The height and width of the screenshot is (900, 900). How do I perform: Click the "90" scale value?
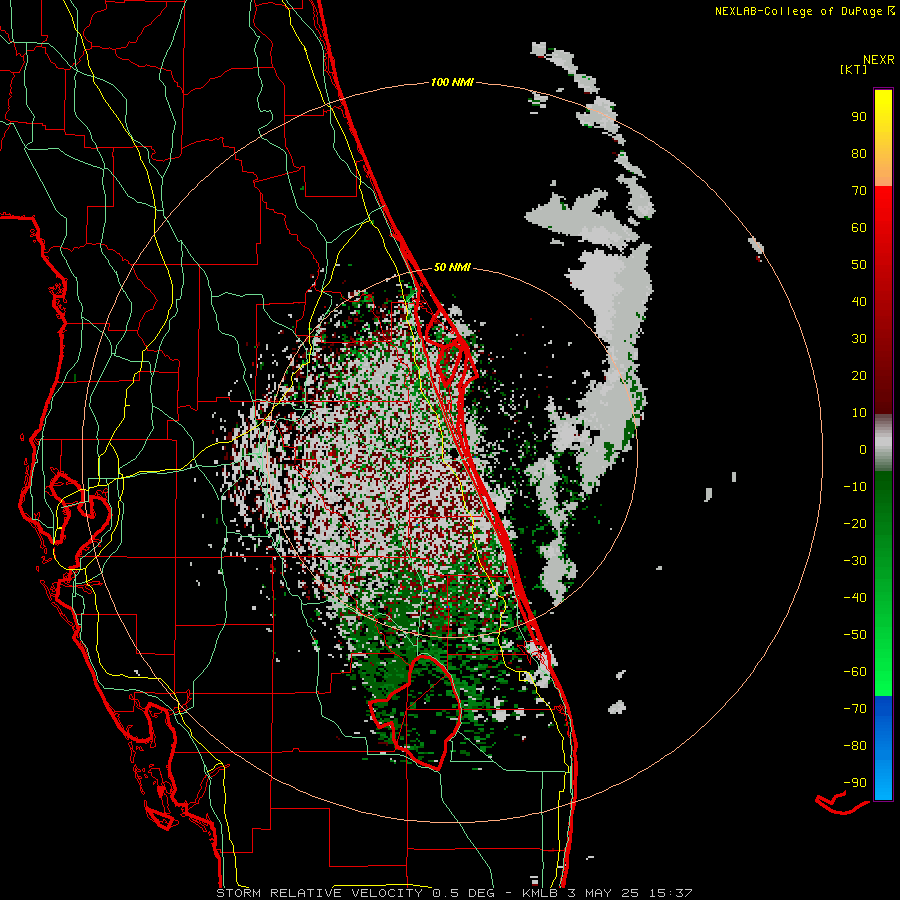pyautogui.click(x=859, y=117)
